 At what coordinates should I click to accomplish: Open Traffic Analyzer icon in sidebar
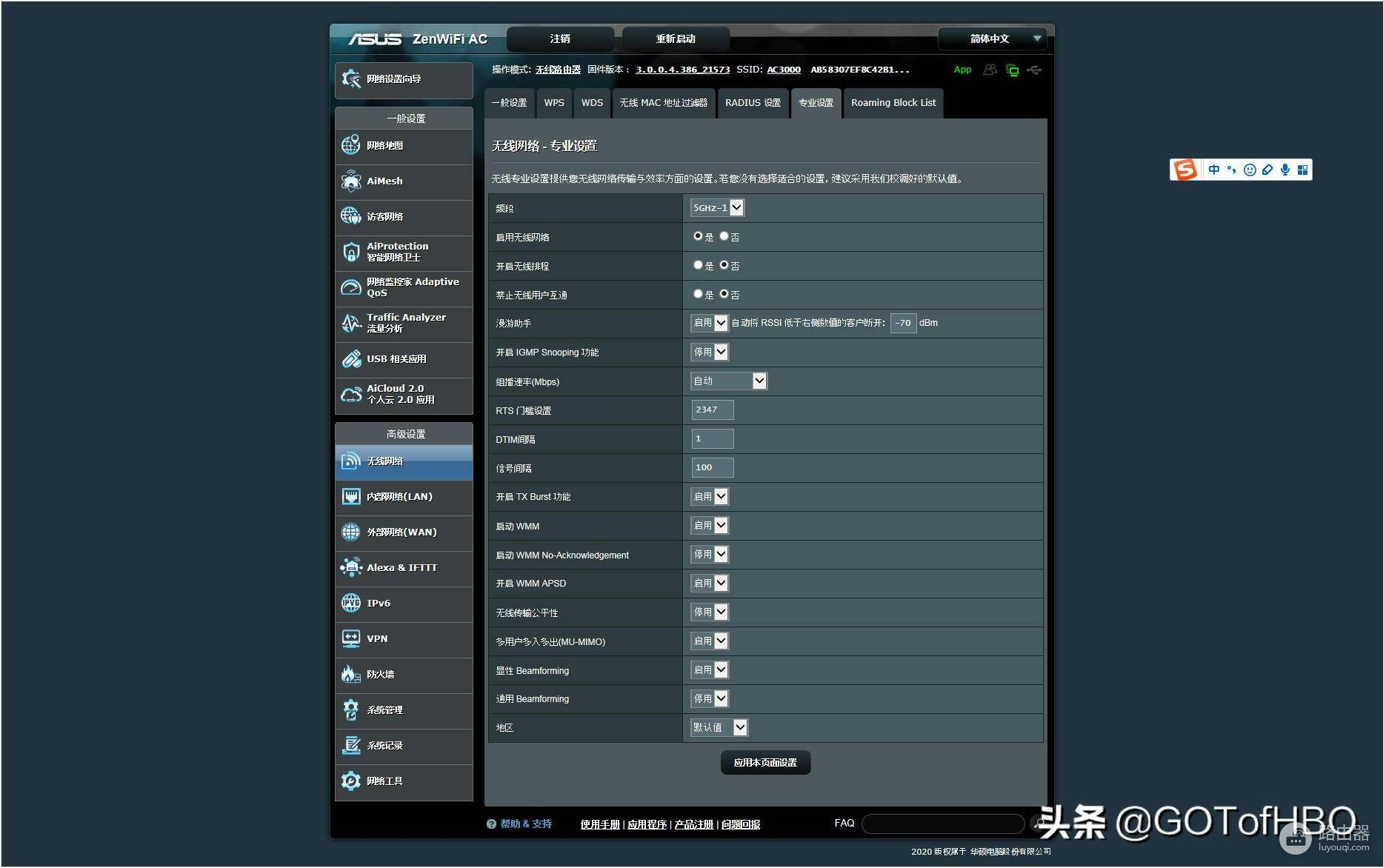[351, 323]
